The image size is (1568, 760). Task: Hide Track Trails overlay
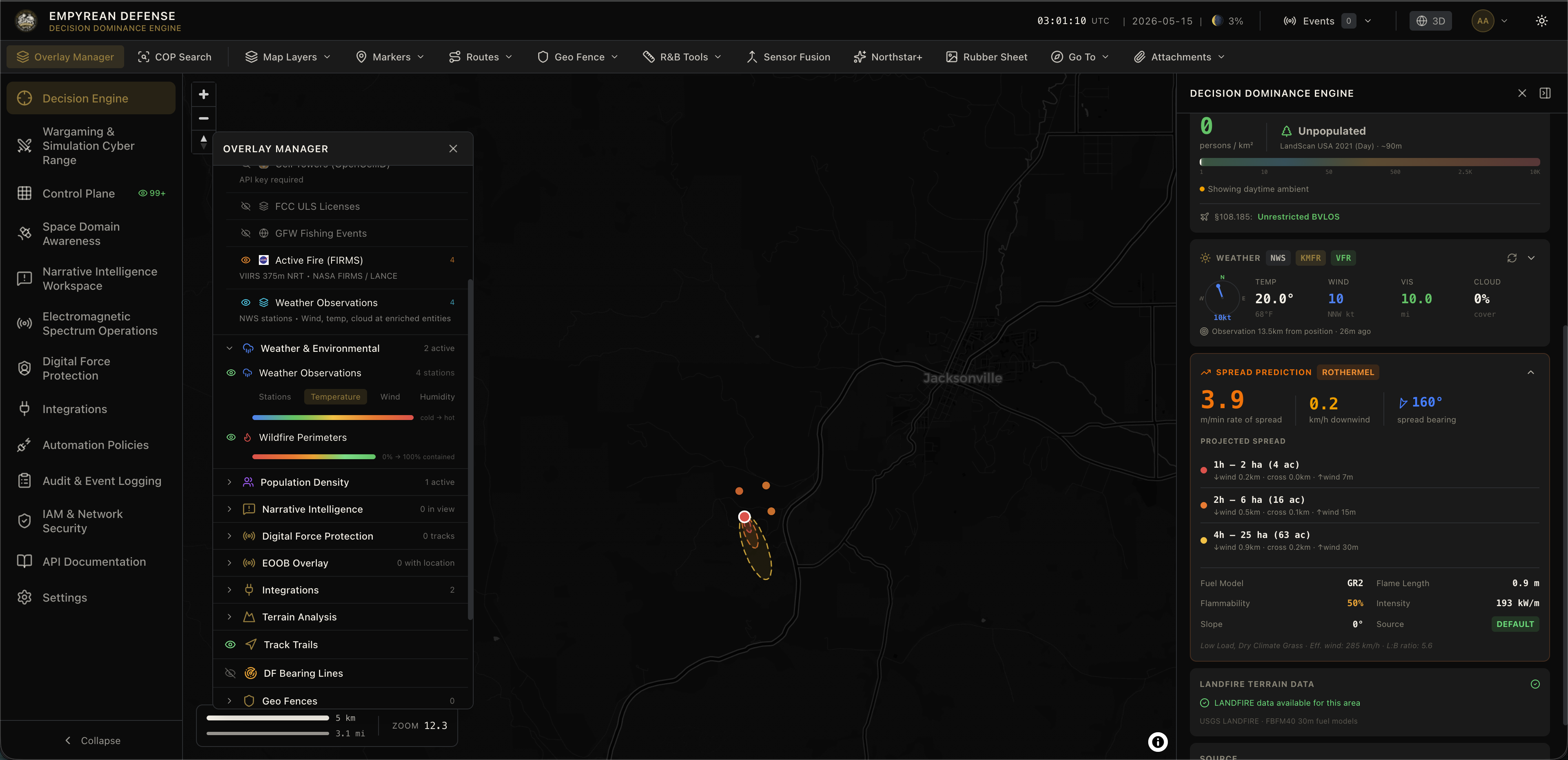[x=230, y=644]
